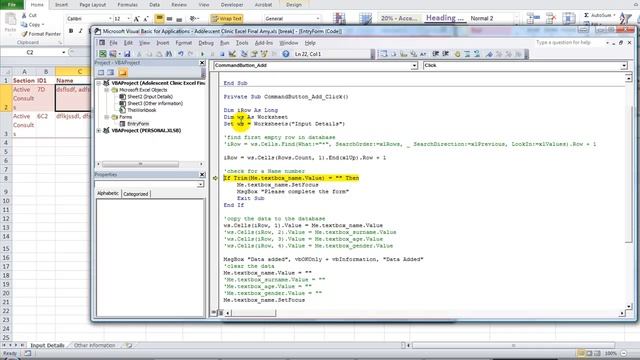Toggle Wrap Text in Excel ribbon
This screenshot has width=640, height=360.
pyautogui.click(x=227, y=18)
